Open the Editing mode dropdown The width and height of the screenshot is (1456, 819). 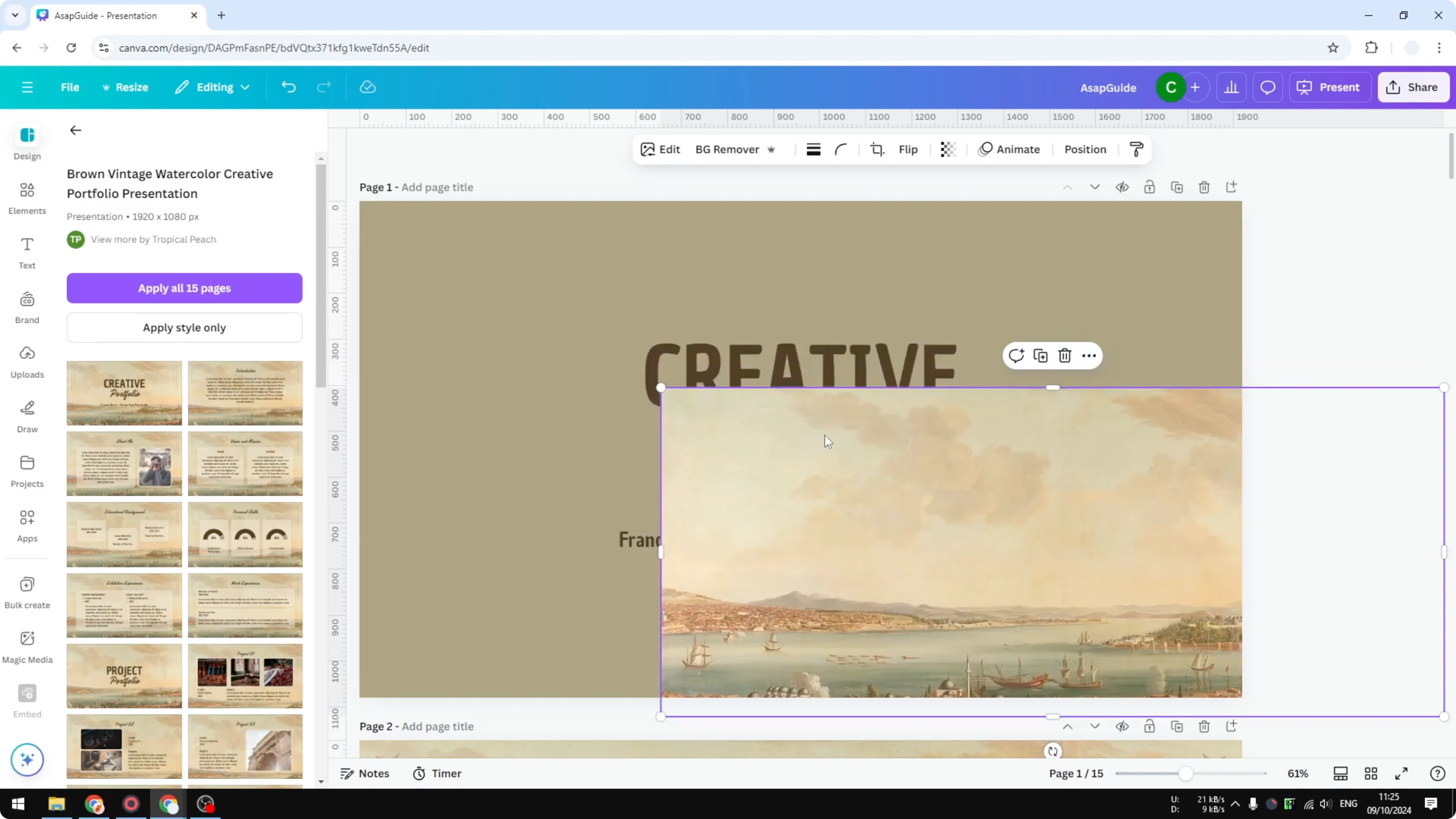(212, 87)
